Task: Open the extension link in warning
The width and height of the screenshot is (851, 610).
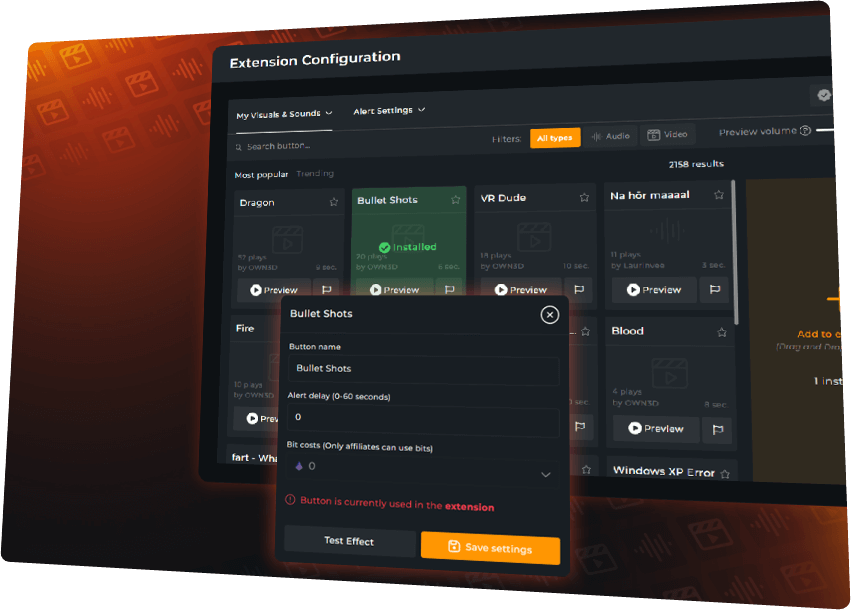Action: pyautogui.click(x=469, y=507)
